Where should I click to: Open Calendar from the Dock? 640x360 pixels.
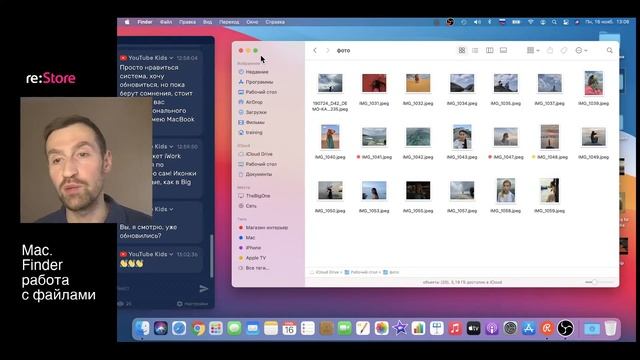click(289, 328)
